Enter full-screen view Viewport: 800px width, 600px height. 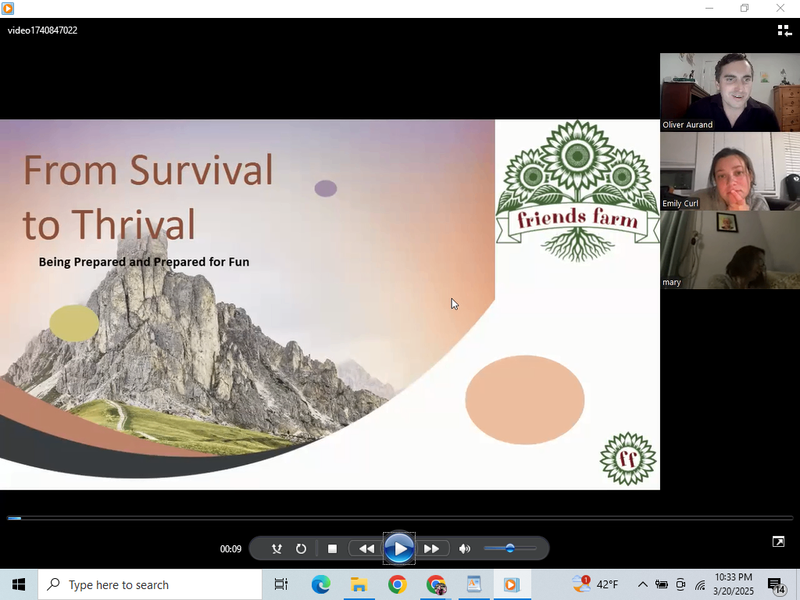pyautogui.click(x=778, y=542)
